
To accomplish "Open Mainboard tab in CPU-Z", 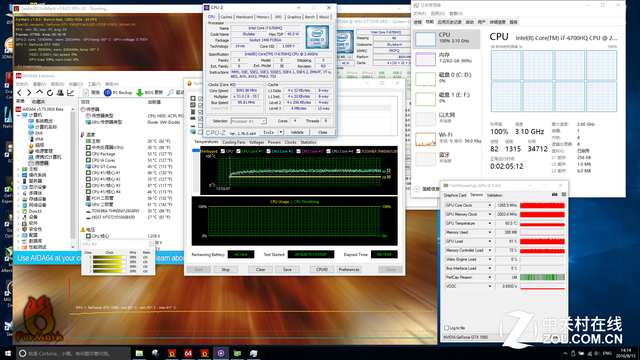I will click(x=244, y=17).
